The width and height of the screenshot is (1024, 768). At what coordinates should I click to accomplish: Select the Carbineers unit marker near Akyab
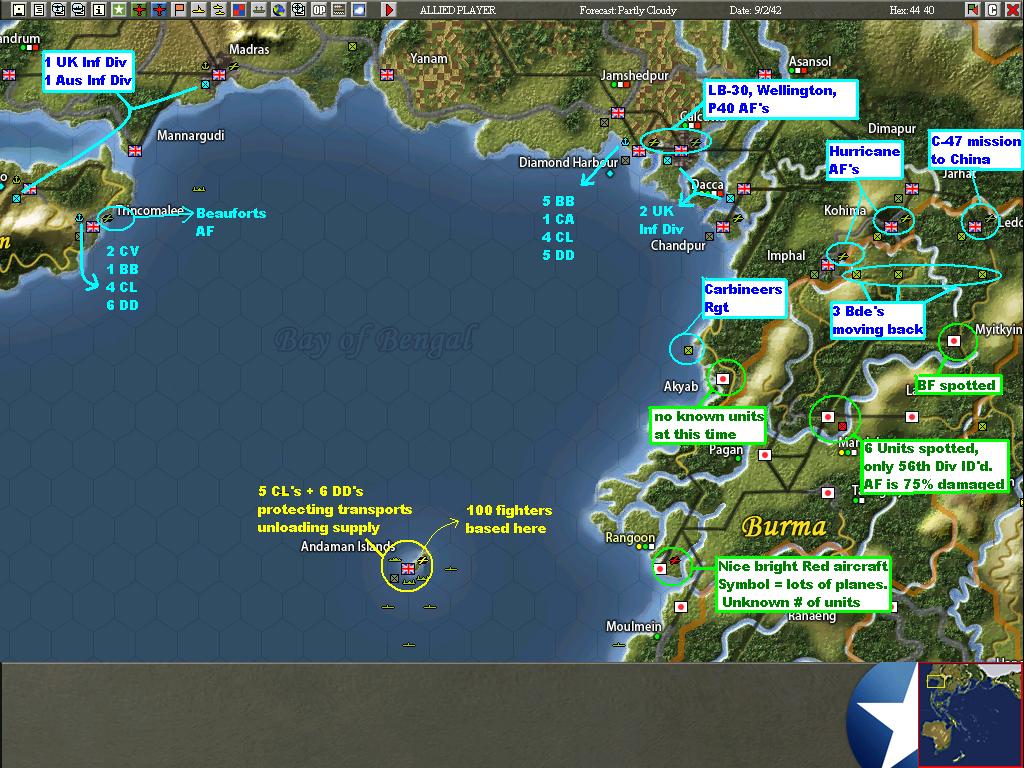coord(688,351)
